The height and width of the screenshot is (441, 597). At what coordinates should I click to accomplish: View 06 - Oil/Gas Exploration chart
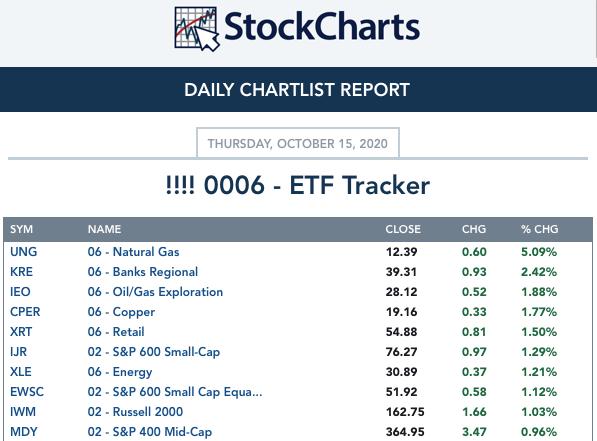pyautogui.click(x=155, y=292)
